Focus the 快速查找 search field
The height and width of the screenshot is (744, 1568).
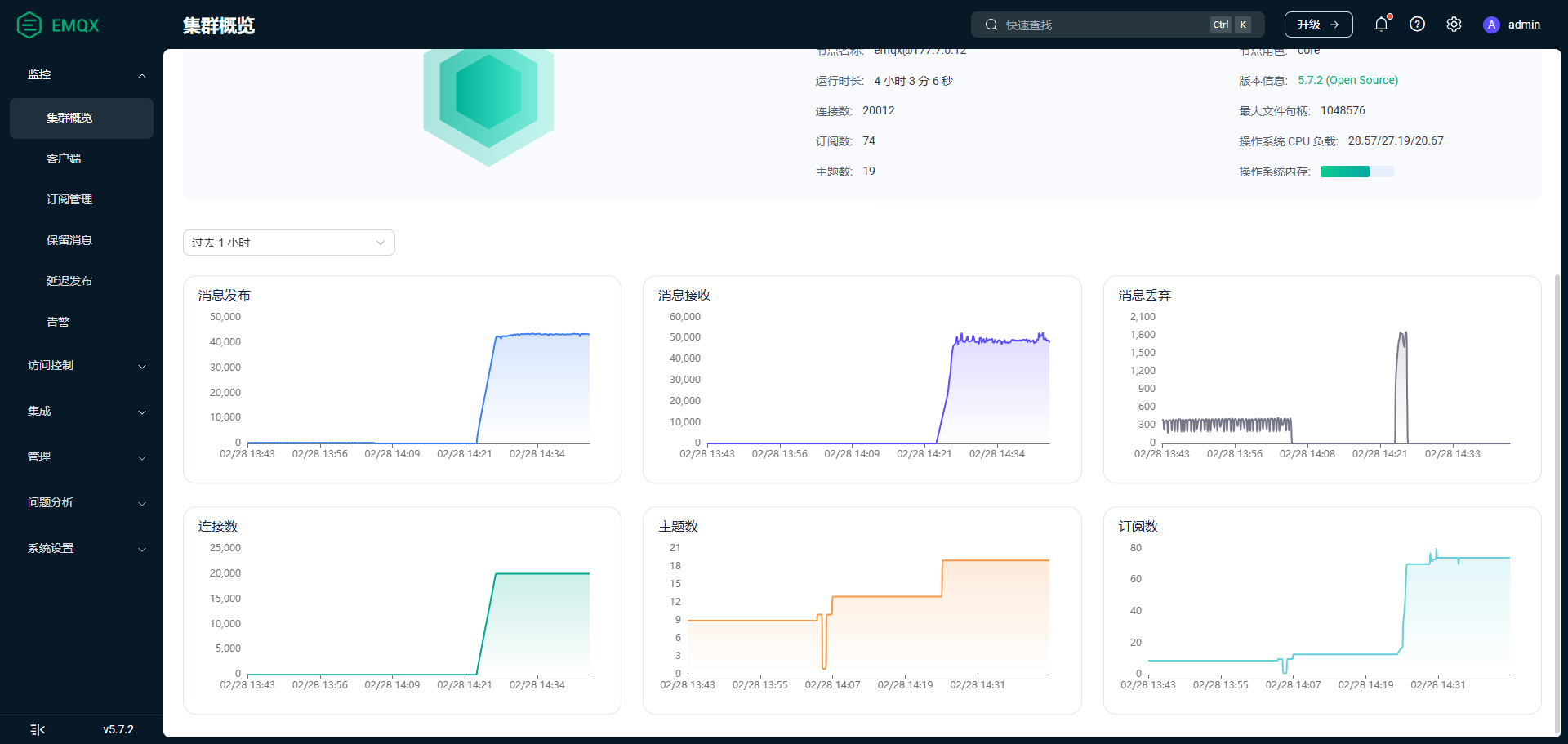coord(1117,25)
